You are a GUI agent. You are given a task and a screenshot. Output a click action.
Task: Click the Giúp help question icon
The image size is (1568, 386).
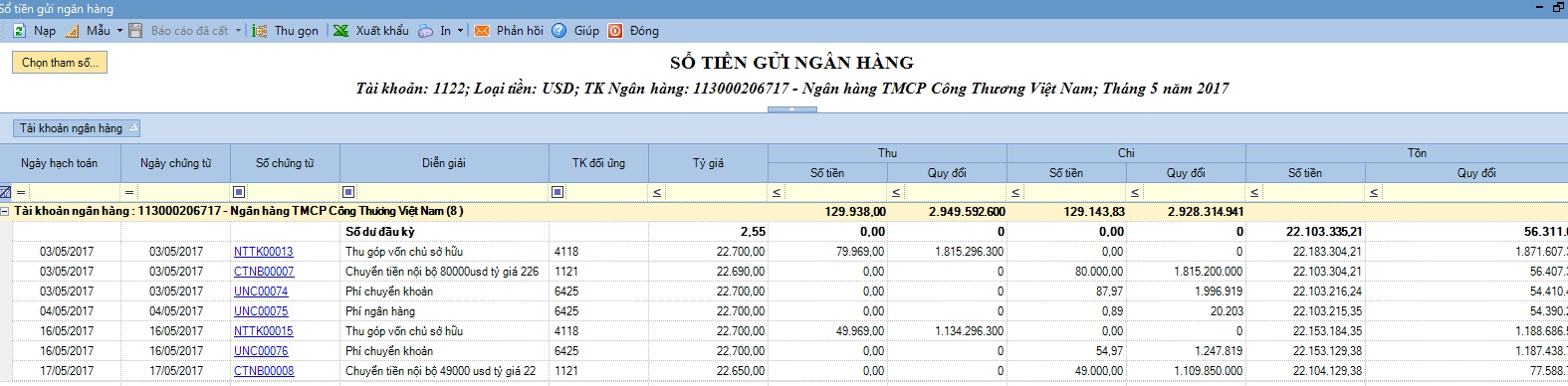point(560,31)
